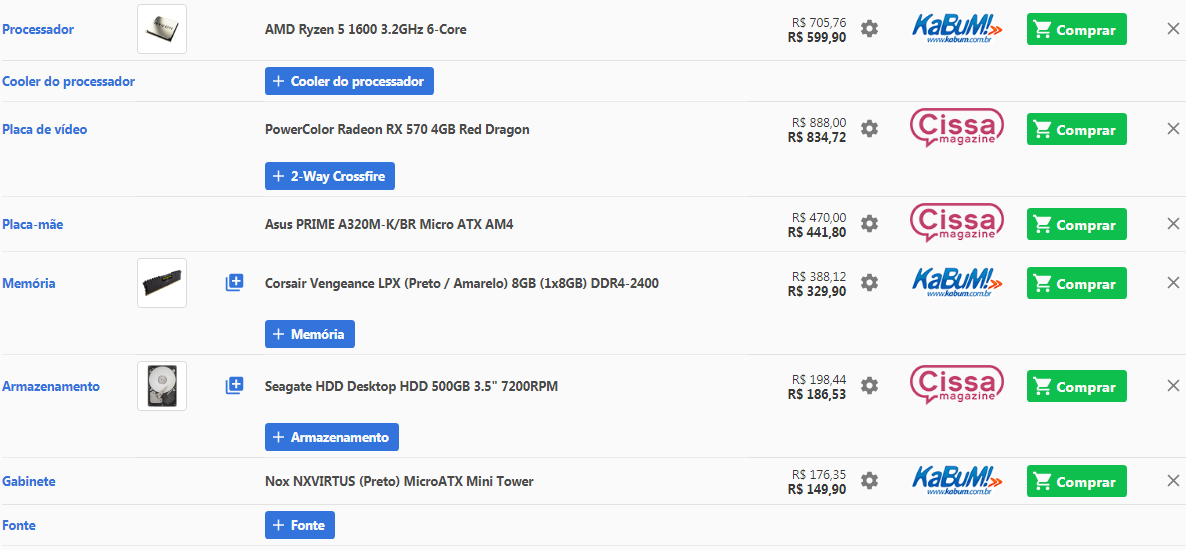Viewport: 1186px width, 550px height.
Task: Open the Fonte category link
Action: [x=19, y=525]
